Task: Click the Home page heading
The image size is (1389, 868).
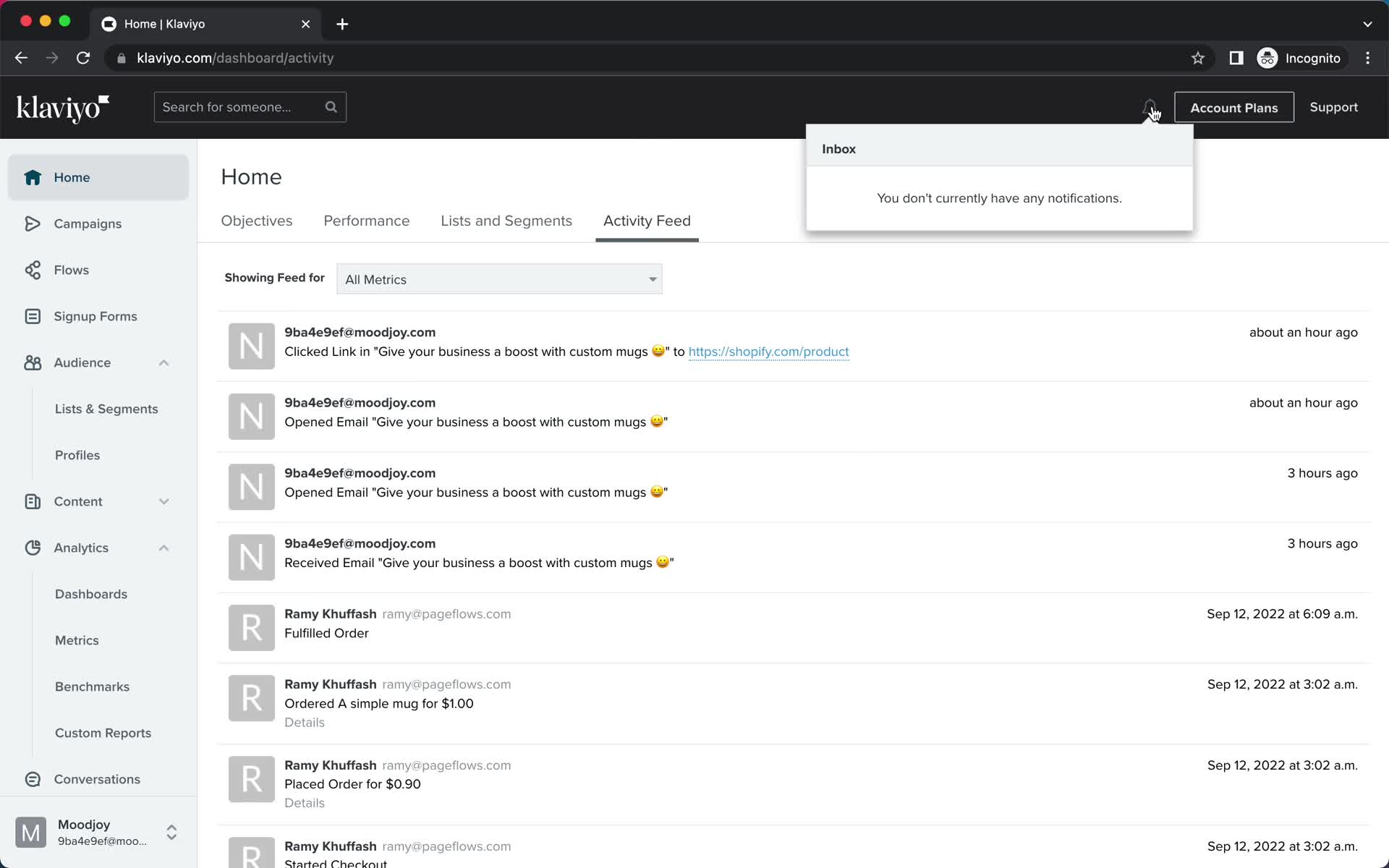Action: click(251, 176)
